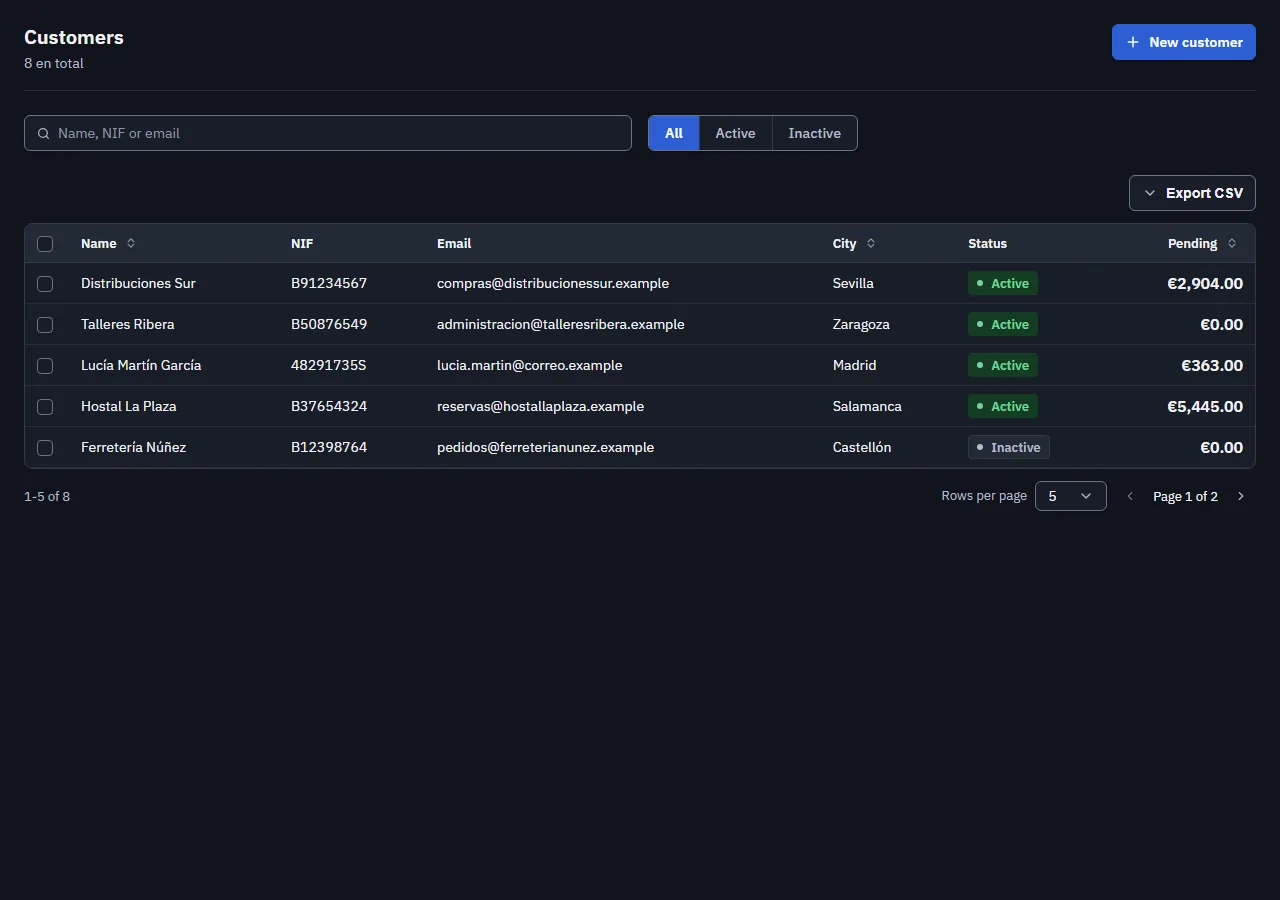This screenshot has height=900, width=1280.
Task: Open the Ferretería Núñez name cell
Action: 134,448
